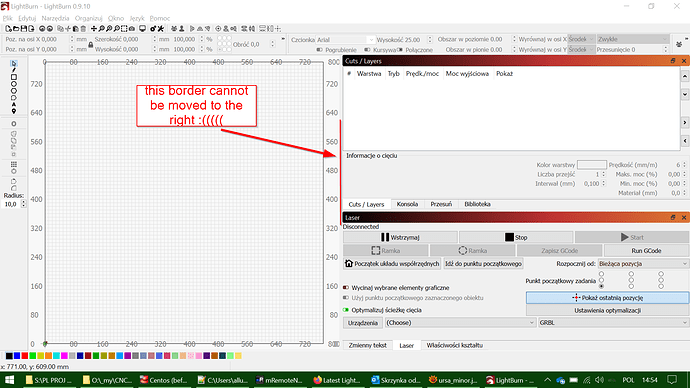Select the rectangle drawing tool

pos(14,77)
